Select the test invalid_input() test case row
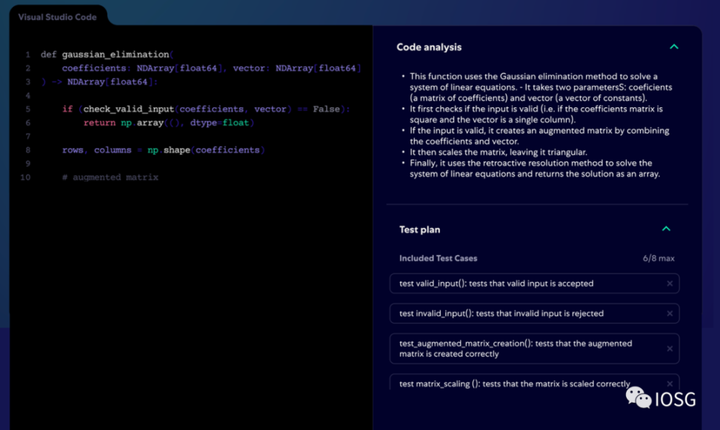 (x=534, y=313)
